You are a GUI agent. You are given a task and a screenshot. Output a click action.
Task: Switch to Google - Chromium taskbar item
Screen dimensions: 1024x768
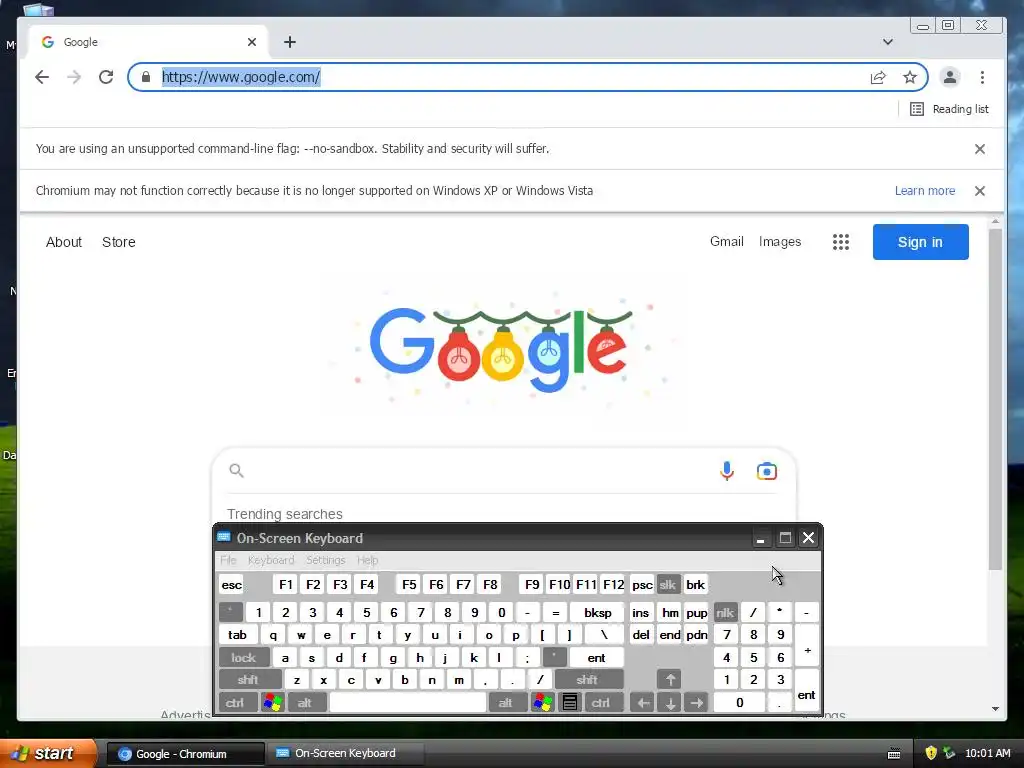click(x=186, y=754)
